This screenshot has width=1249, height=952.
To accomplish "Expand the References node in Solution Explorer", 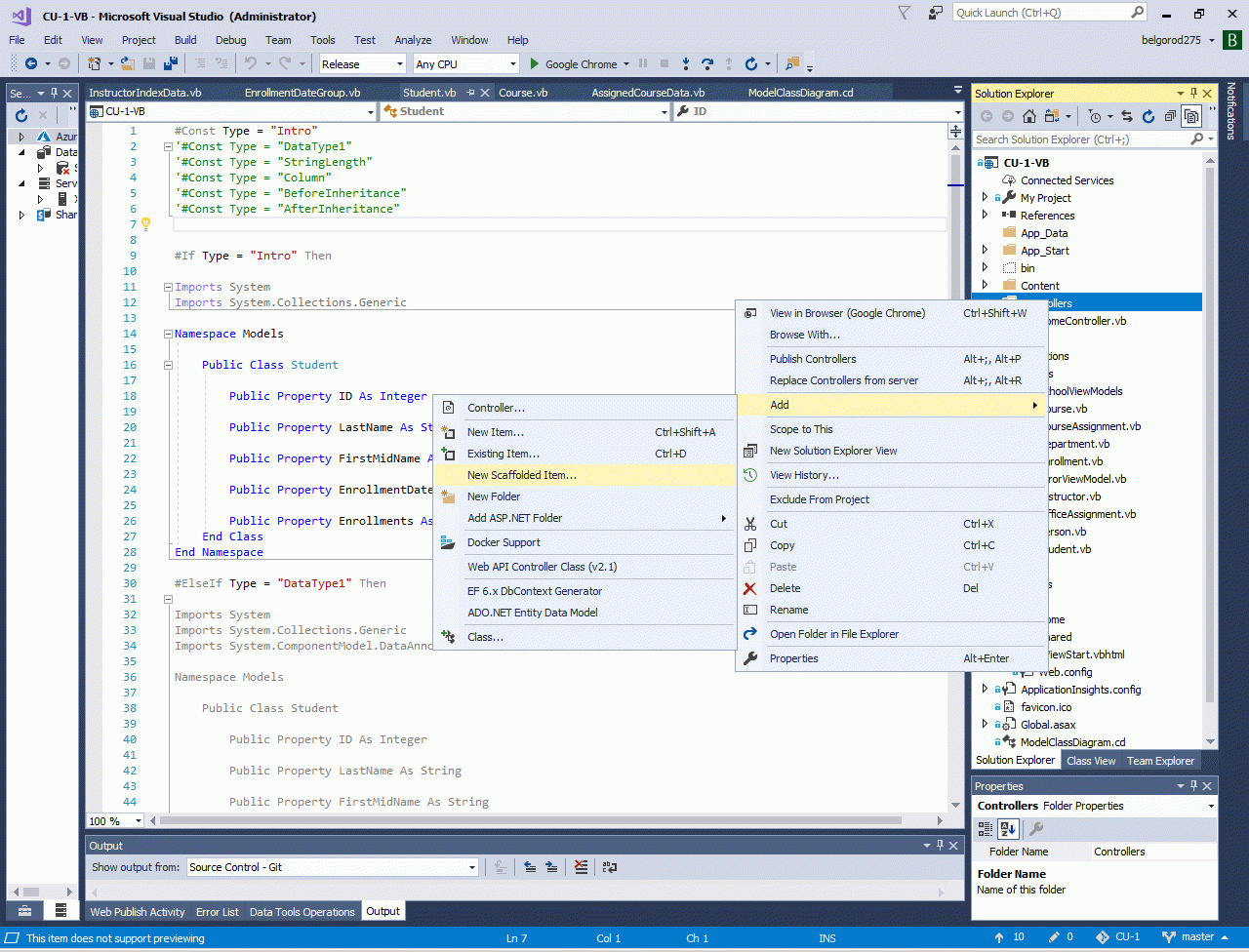I will click(x=986, y=216).
